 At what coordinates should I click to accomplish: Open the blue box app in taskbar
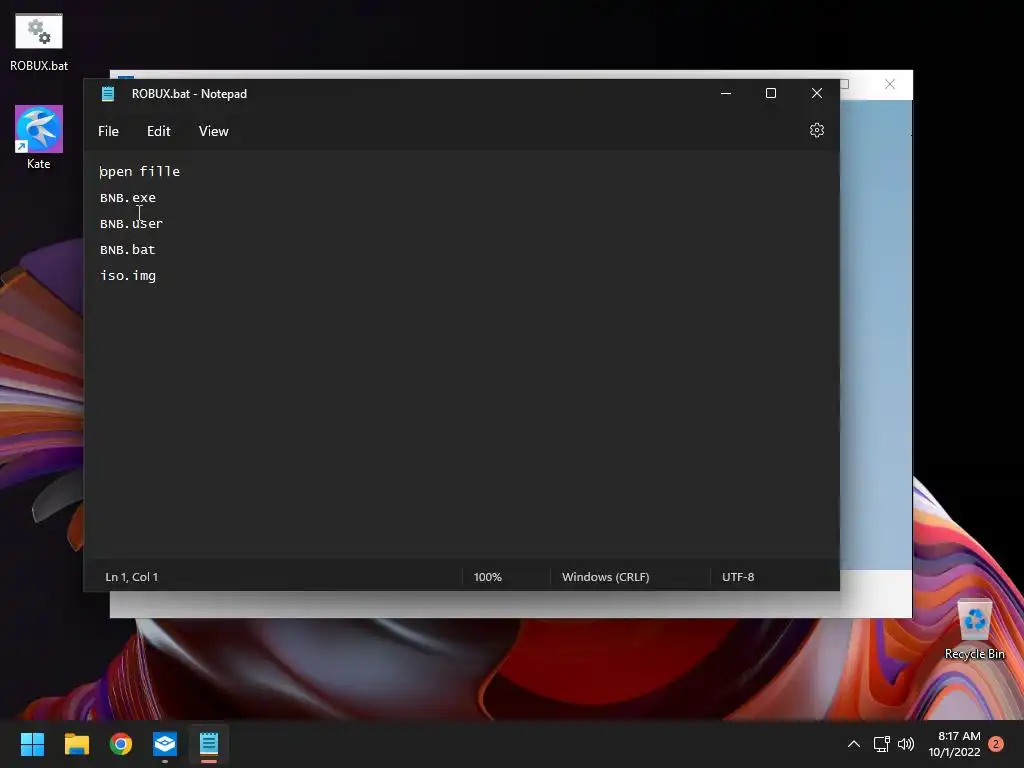[165, 744]
